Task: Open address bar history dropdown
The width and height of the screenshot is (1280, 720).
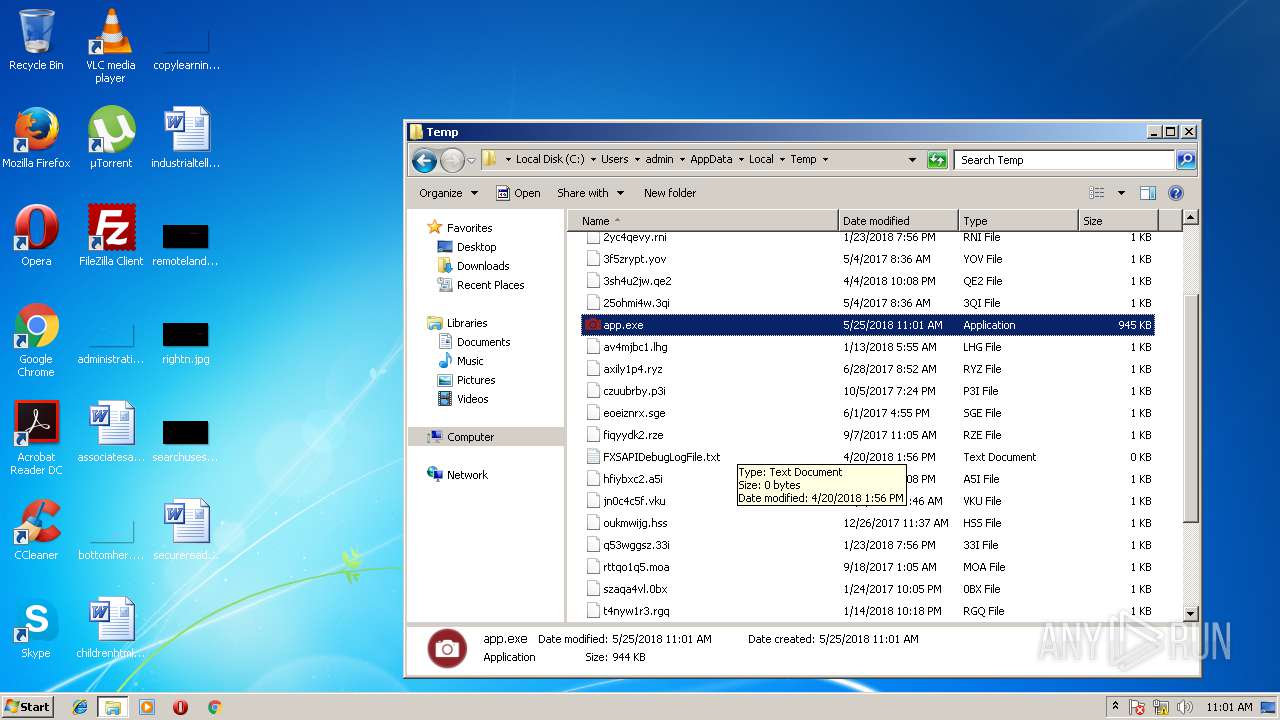Action: pos(912,160)
